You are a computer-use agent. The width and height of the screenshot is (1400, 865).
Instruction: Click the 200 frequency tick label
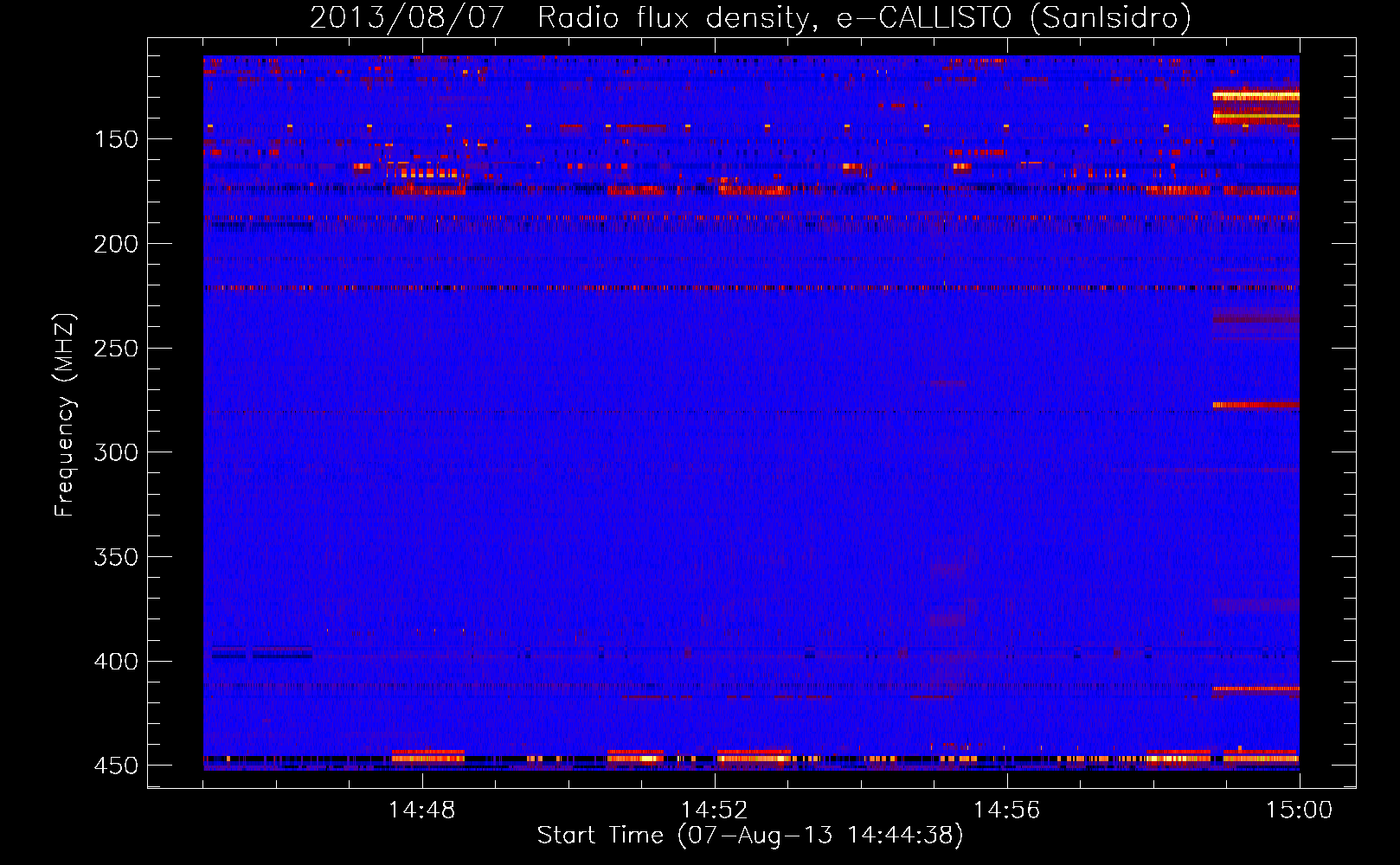116,244
